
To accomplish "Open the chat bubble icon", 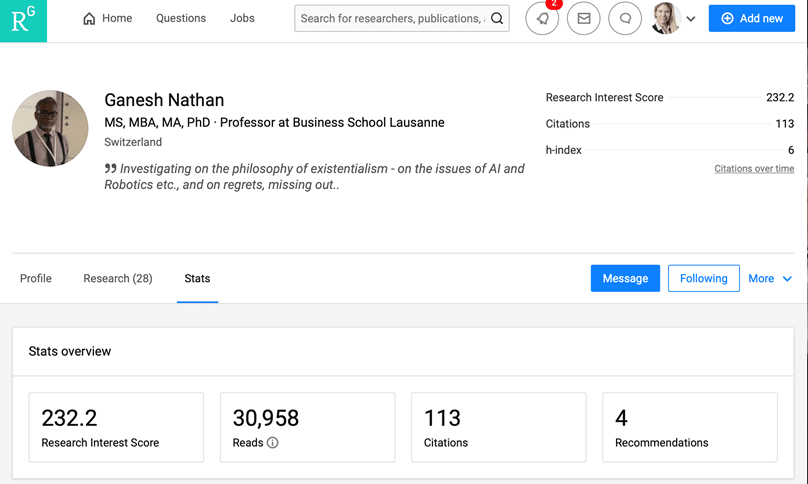I will [x=625, y=19].
